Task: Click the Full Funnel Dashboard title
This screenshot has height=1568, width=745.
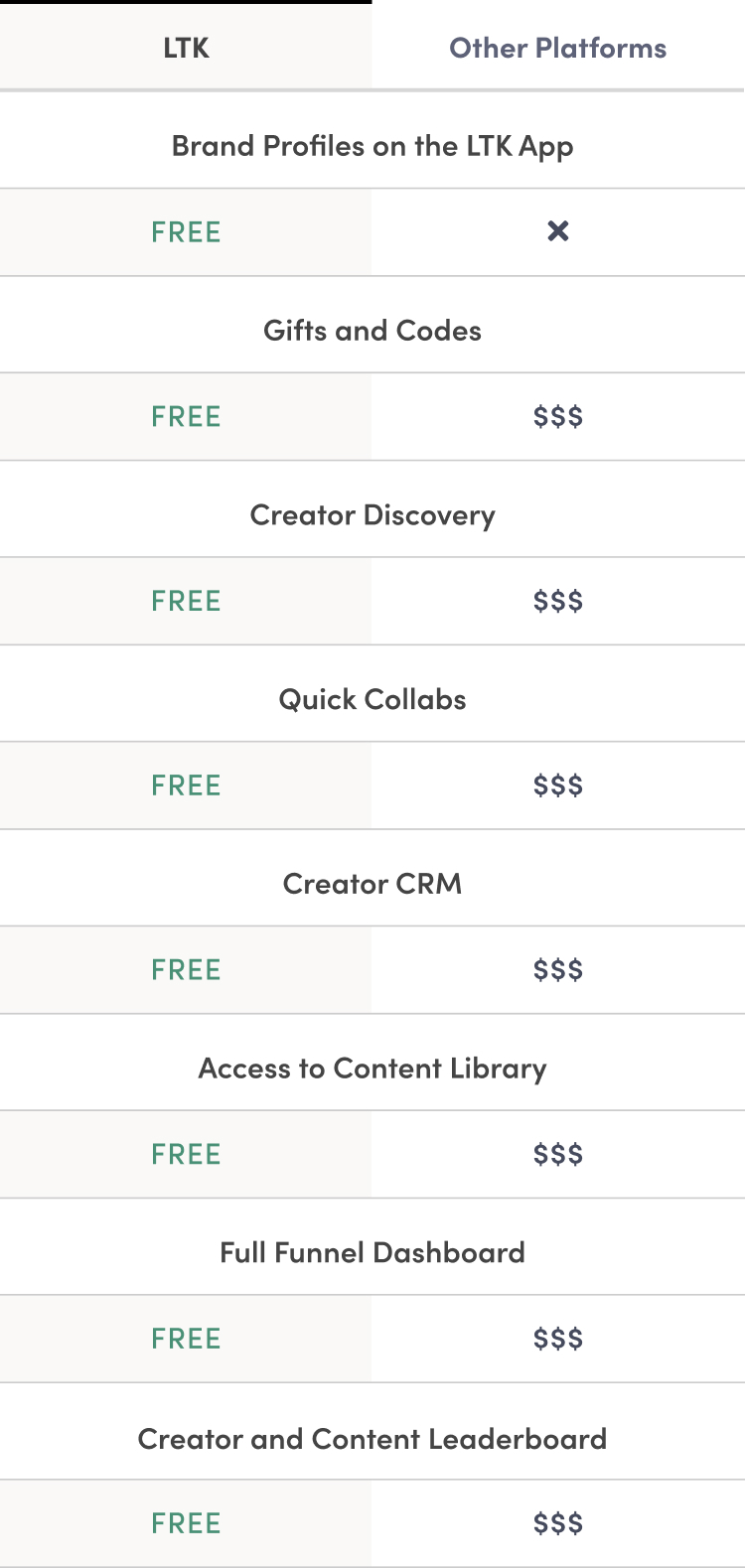Action: point(372,1252)
